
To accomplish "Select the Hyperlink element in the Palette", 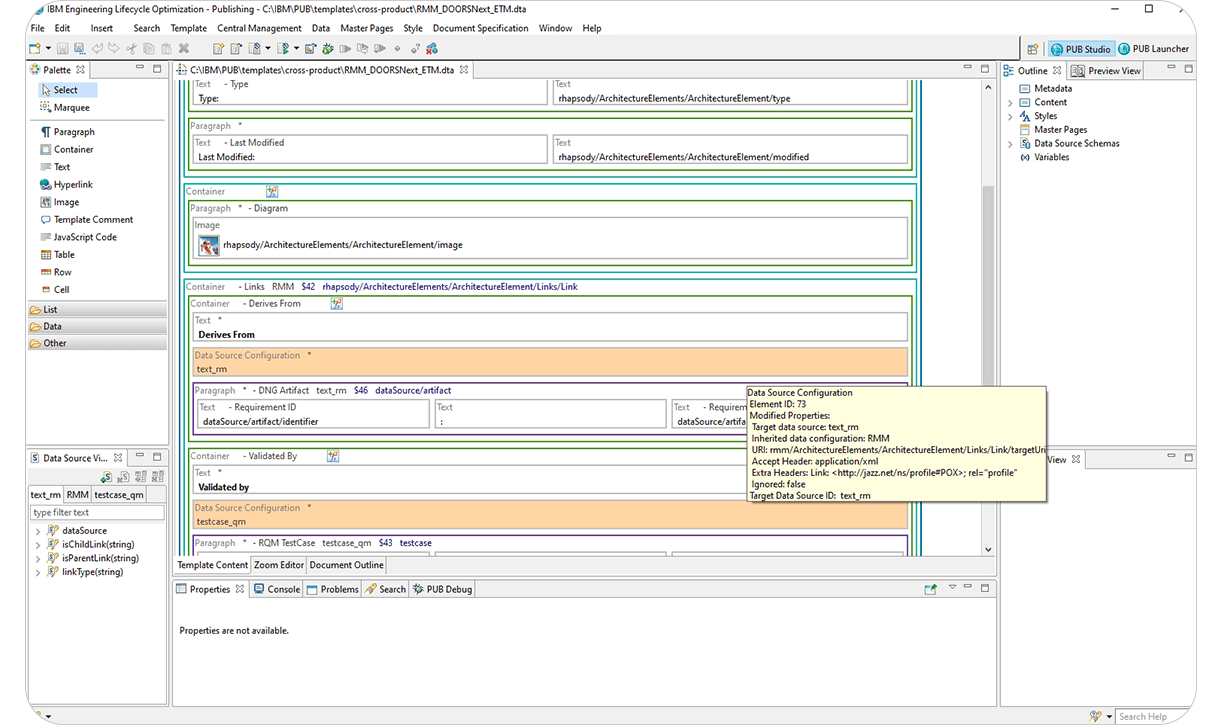I will click(x=71, y=184).
